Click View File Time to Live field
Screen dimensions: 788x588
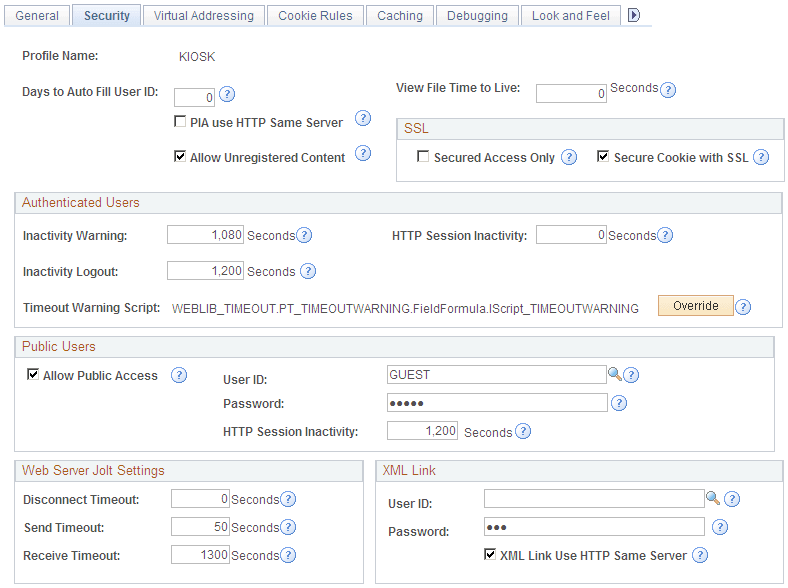(571, 93)
